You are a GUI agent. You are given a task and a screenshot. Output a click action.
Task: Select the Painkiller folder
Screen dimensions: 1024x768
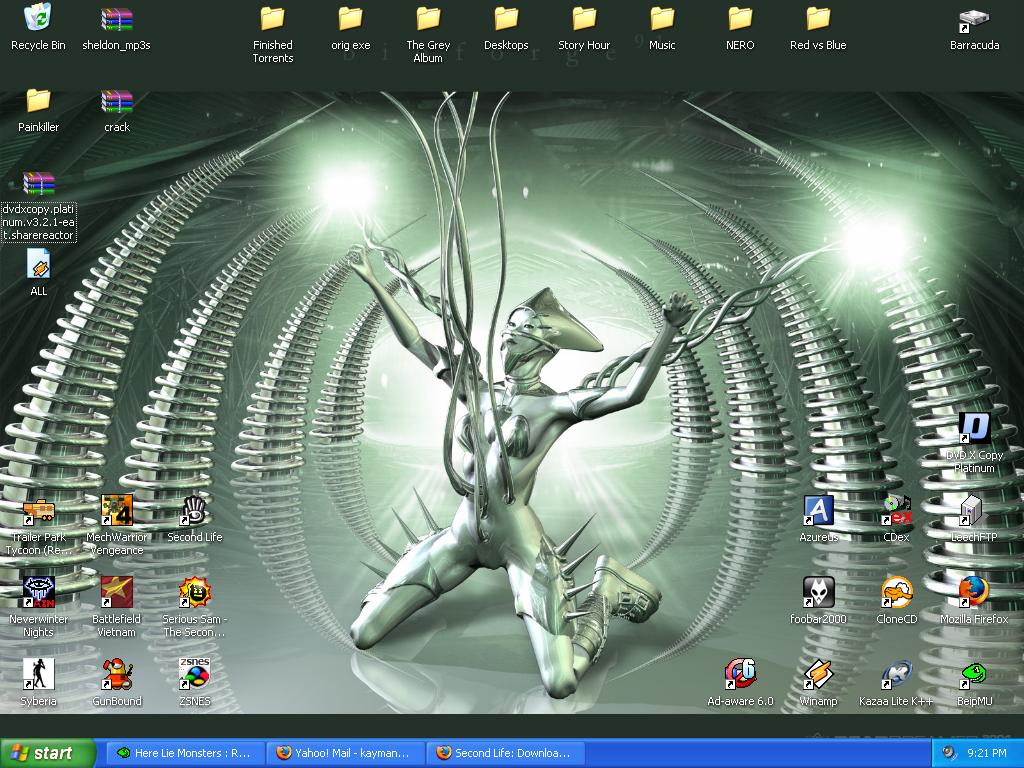[x=39, y=101]
